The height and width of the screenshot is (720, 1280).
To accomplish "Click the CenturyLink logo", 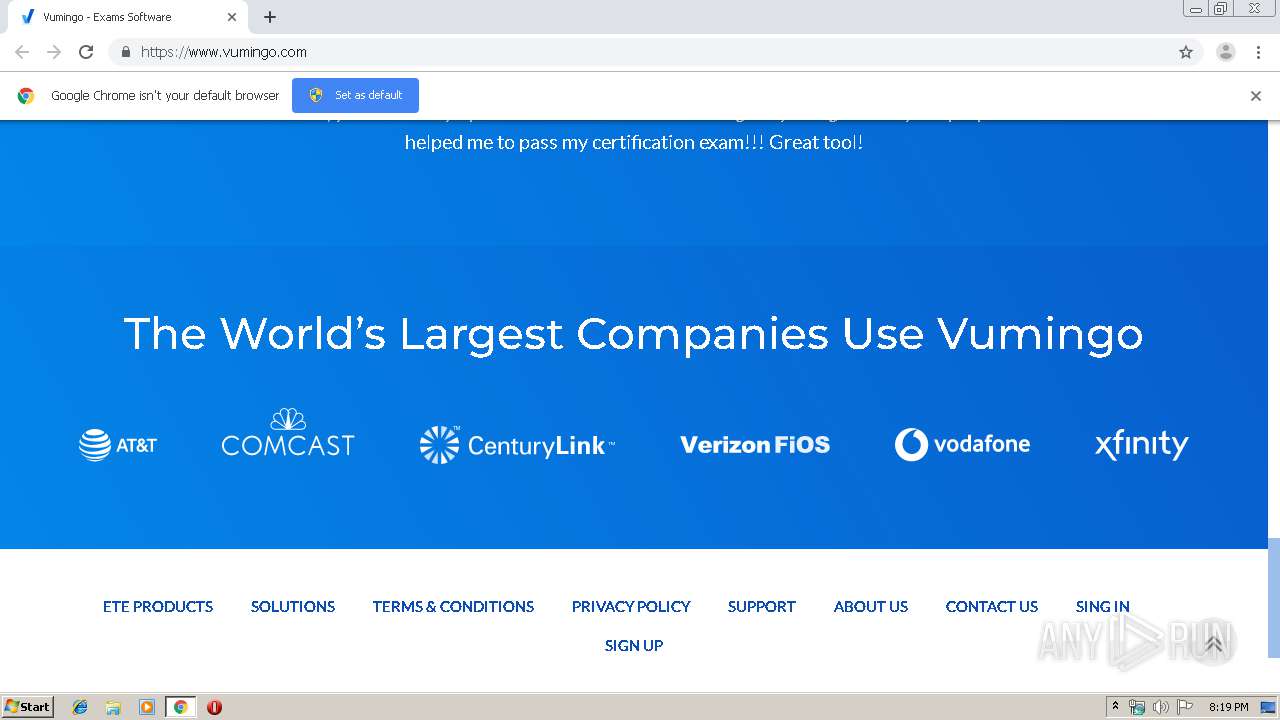I will click(517, 445).
